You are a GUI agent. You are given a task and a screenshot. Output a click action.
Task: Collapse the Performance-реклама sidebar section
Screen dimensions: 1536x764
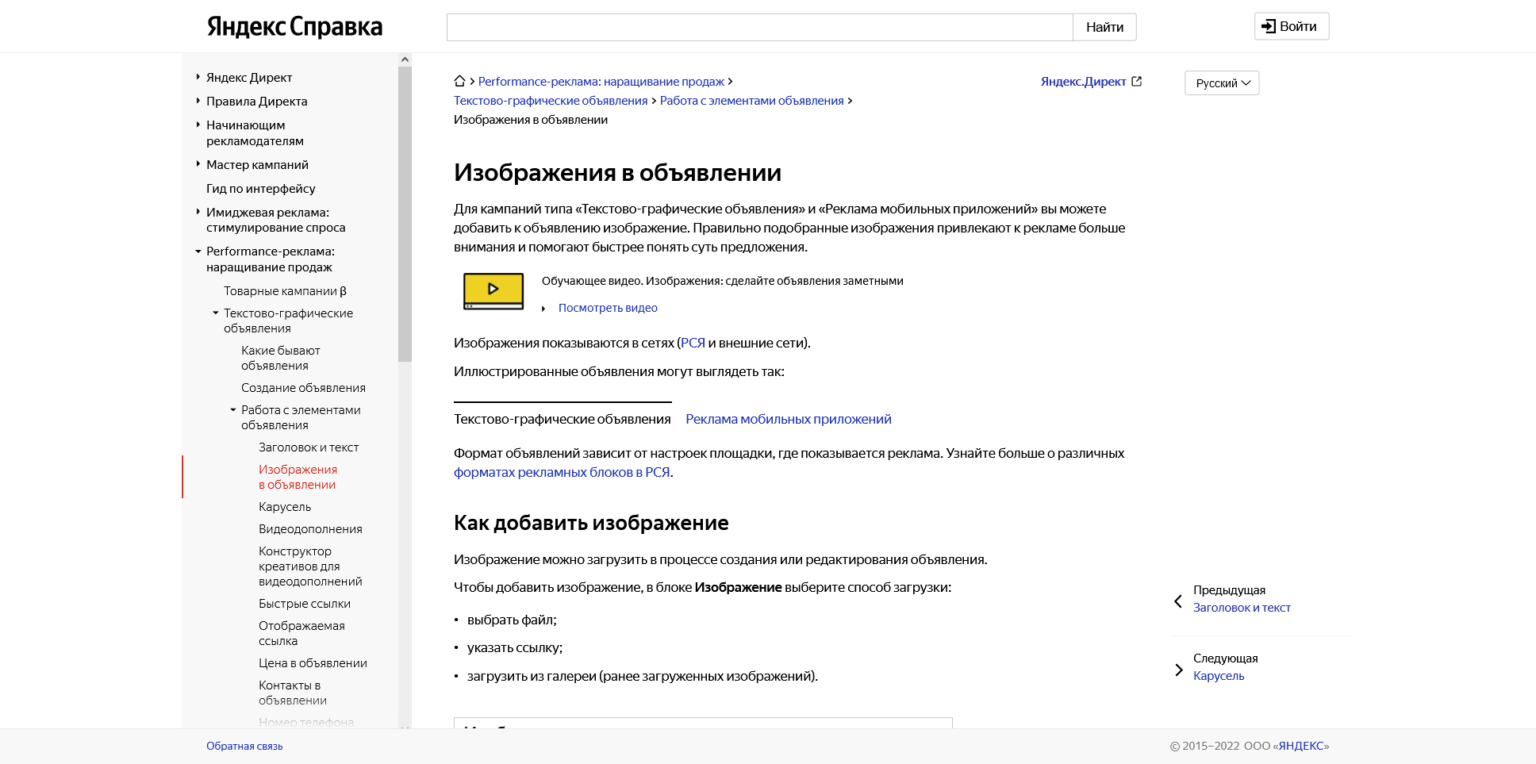[x=198, y=251]
